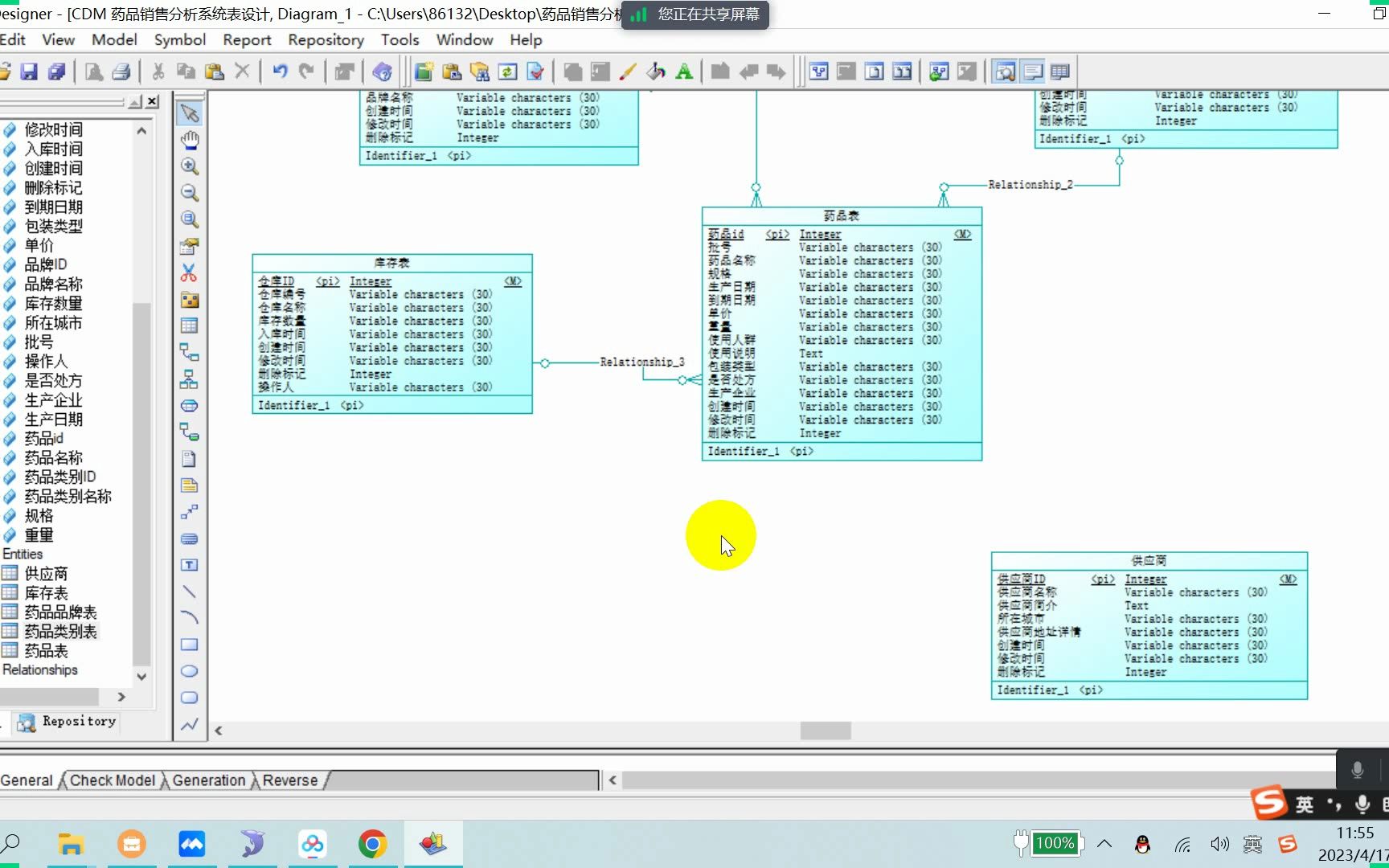The width and height of the screenshot is (1389, 868).
Task: Select the 供应商 entity title in diagram
Action: (1149, 560)
